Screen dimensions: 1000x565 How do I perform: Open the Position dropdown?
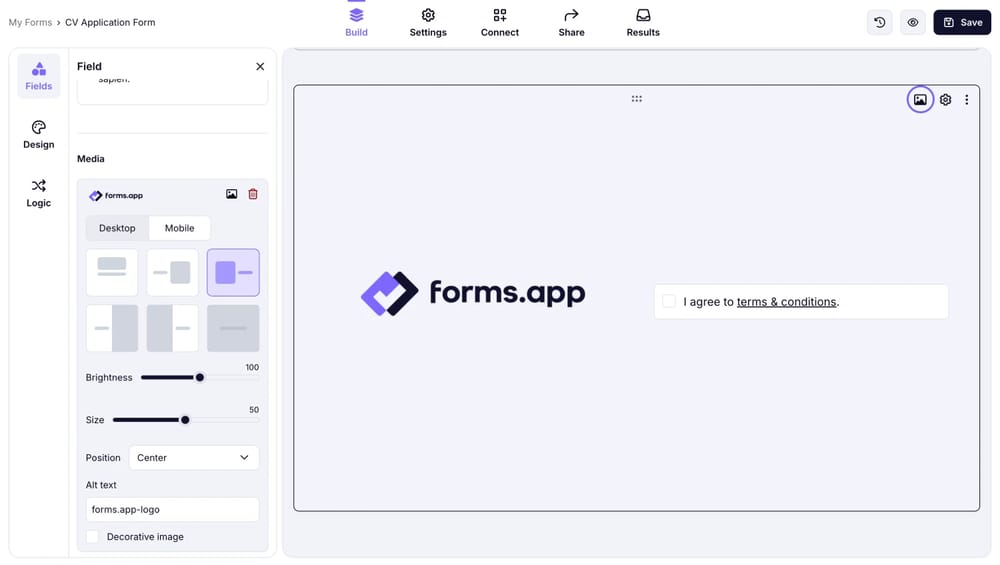pyautogui.click(x=194, y=457)
